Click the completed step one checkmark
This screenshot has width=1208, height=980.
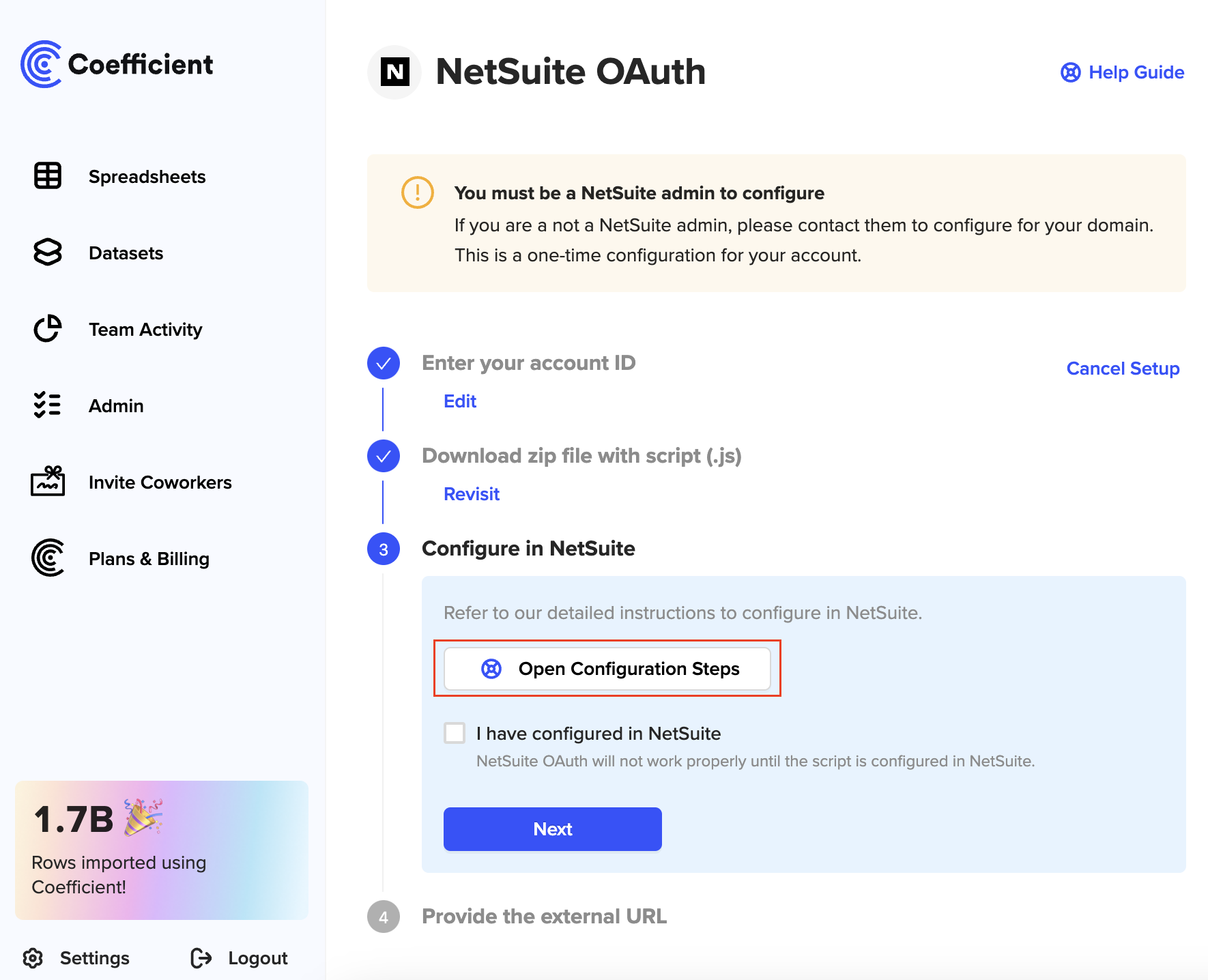point(384,363)
